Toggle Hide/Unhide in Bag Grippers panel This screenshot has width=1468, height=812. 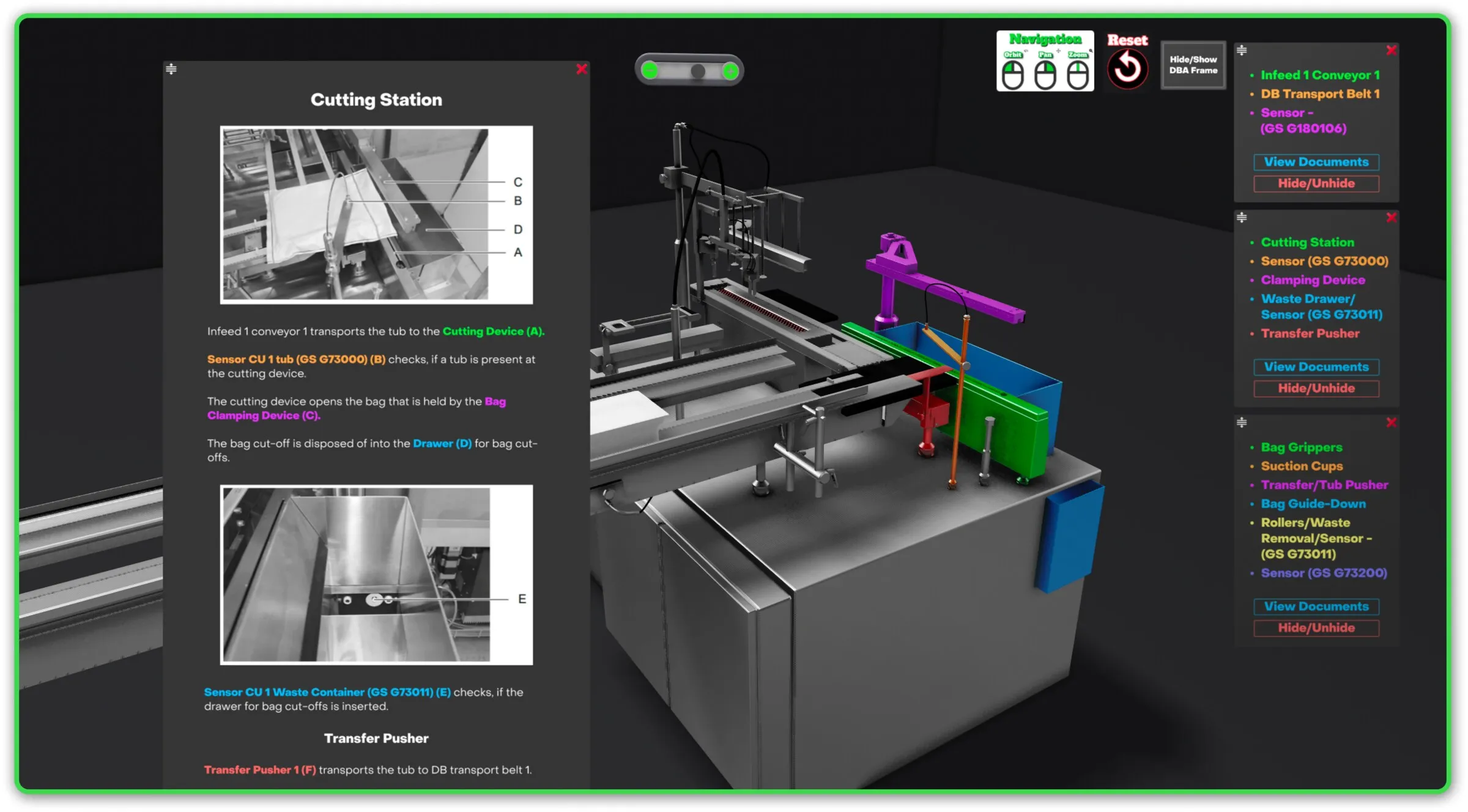click(x=1316, y=628)
